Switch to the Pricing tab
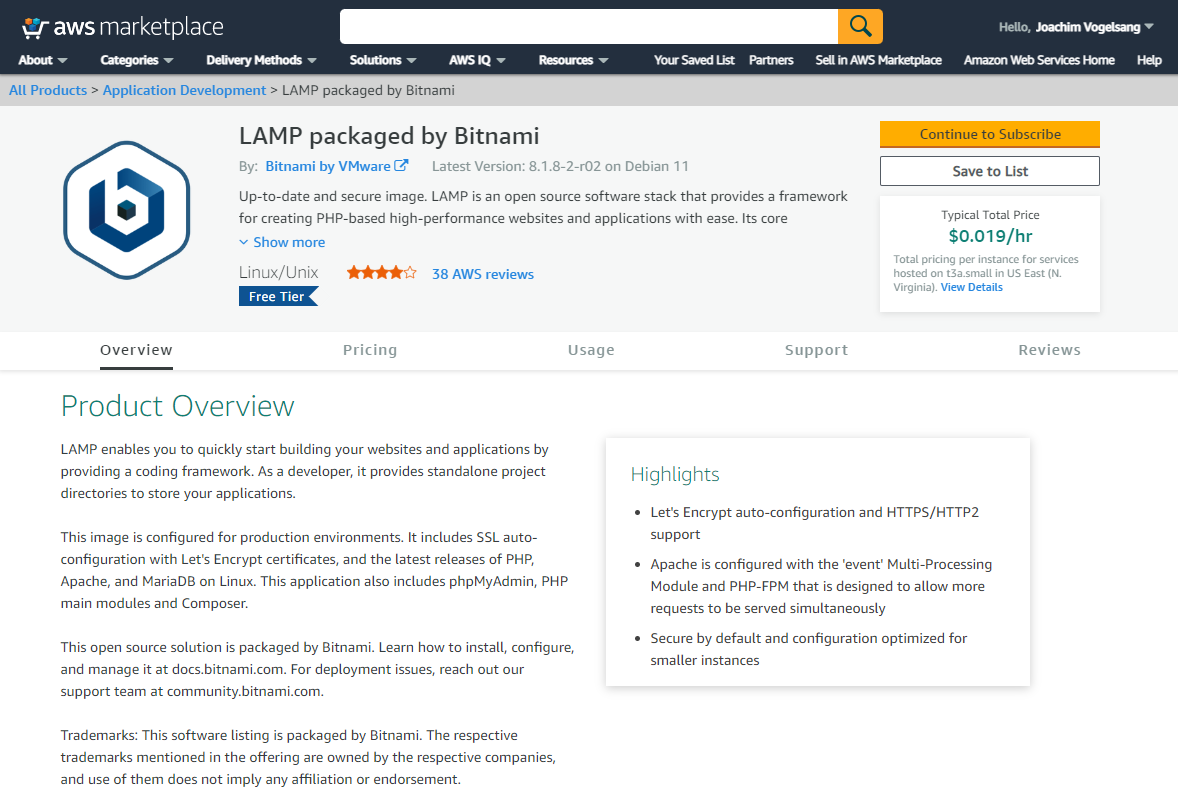Screen dimensions: 1178x795 click(370, 350)
